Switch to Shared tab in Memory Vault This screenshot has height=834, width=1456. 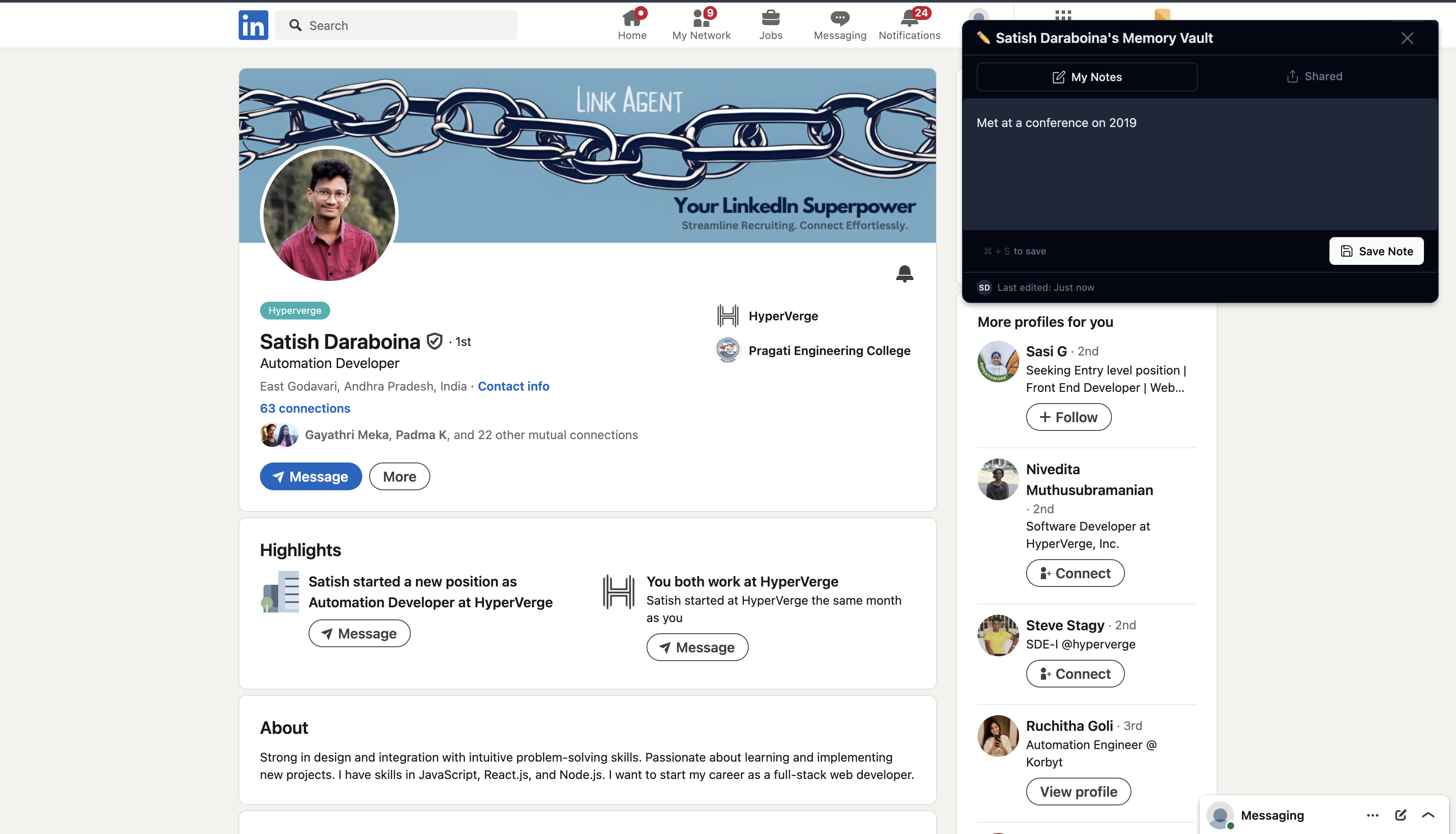[1314, 76]
